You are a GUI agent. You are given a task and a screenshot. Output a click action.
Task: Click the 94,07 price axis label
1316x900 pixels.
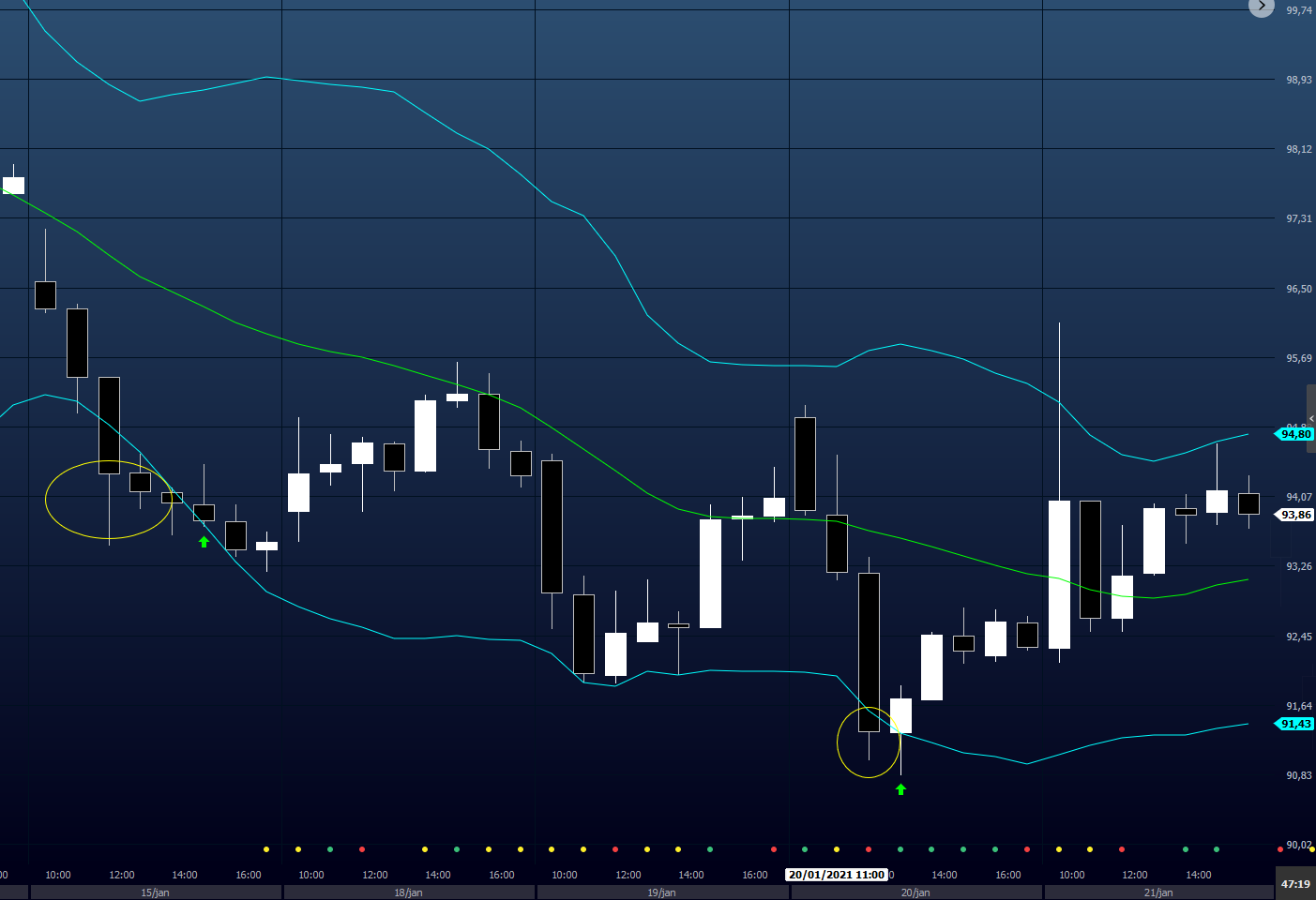click(1299, 497)
